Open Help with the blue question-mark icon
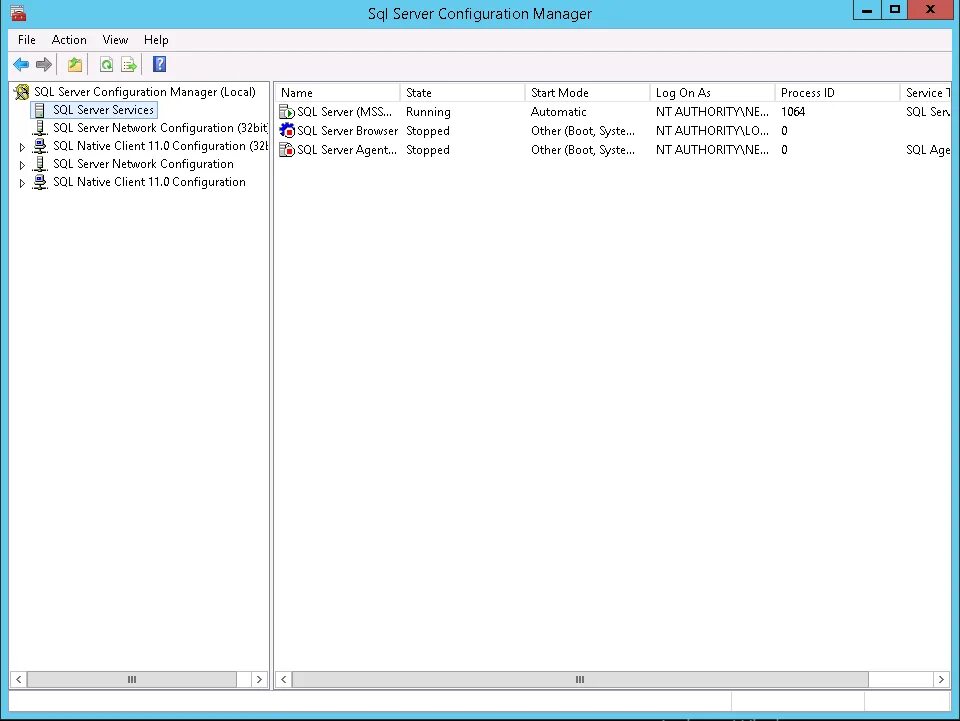Image resolution: width=960 pixels, height=721 pixels. pyautogui.click(x=159, y=64)
